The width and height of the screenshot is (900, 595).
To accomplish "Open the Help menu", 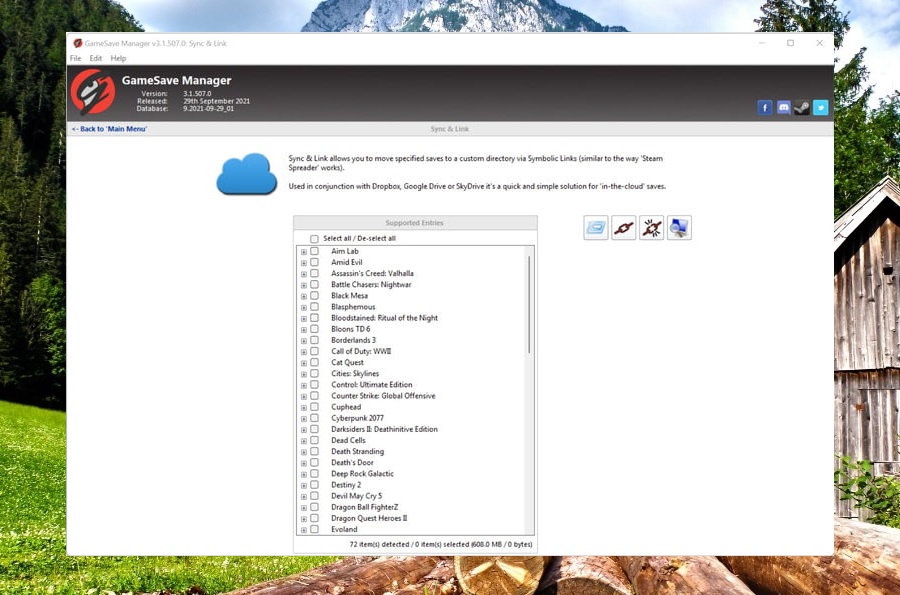I will point(118,58).
